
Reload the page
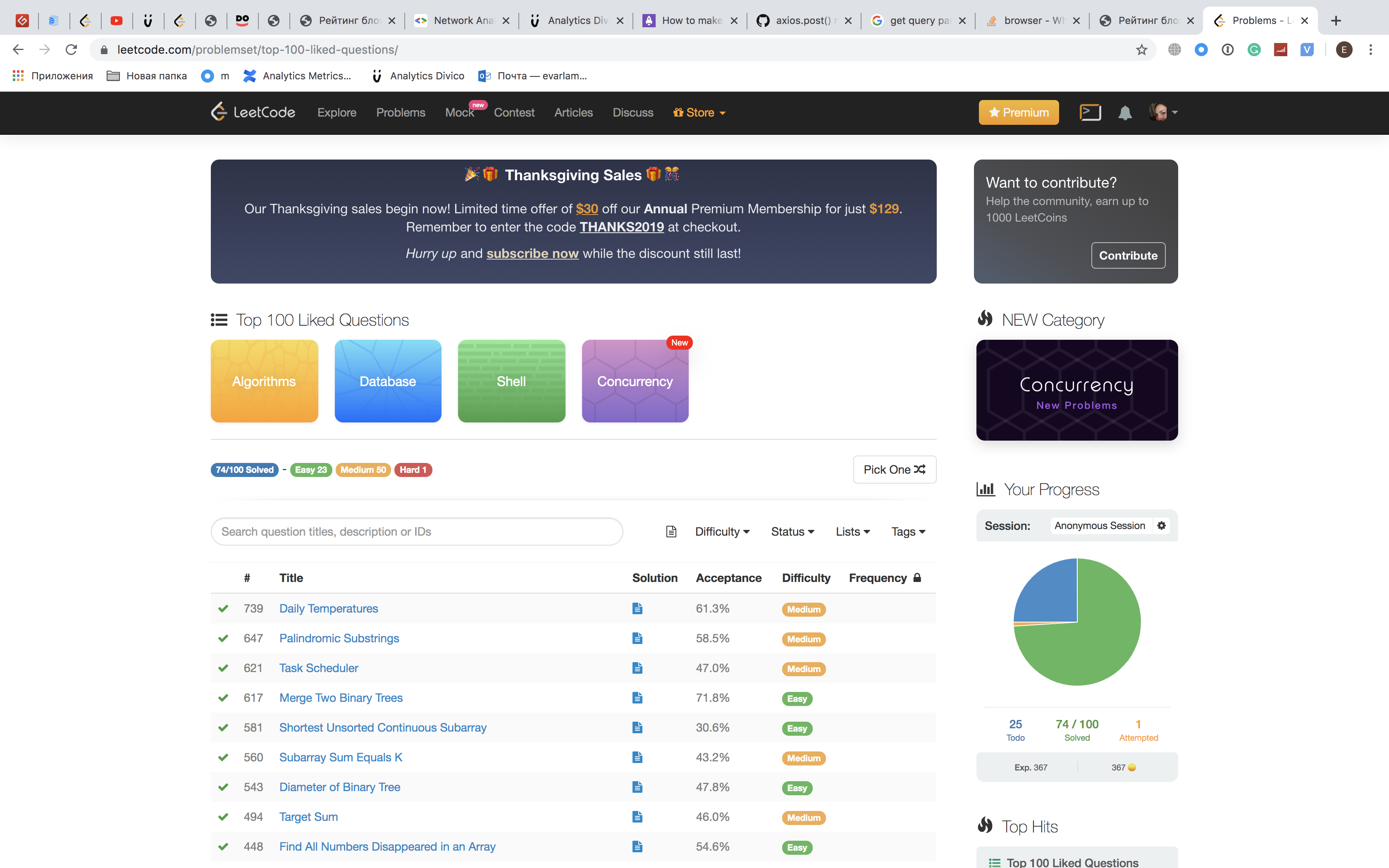click(71, 50)
